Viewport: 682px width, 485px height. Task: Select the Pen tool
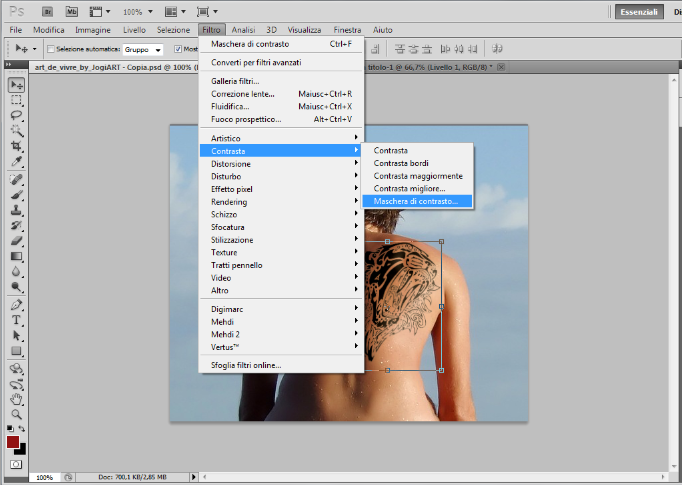(16, 304)
